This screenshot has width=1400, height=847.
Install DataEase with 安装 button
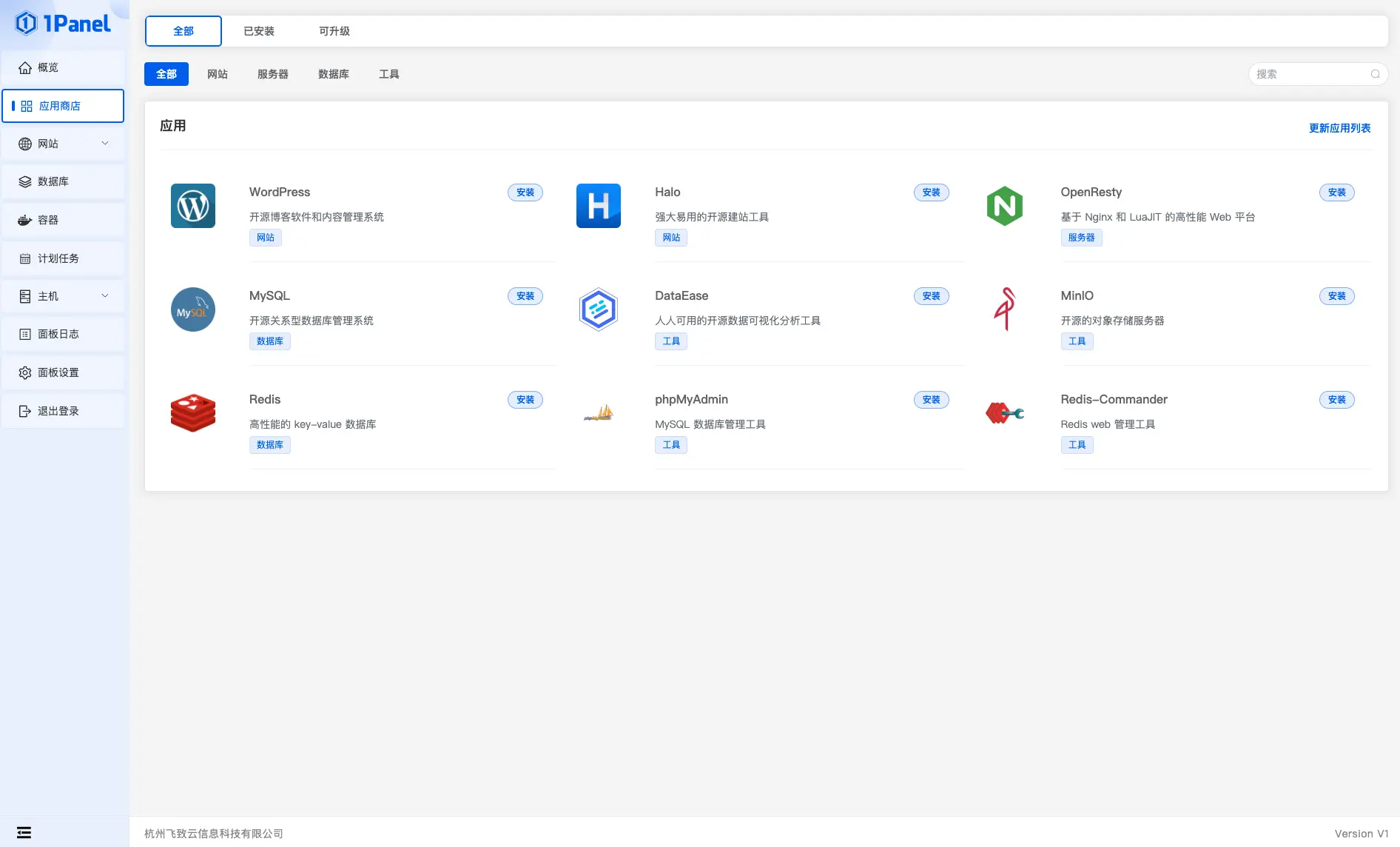click(932, 296)
